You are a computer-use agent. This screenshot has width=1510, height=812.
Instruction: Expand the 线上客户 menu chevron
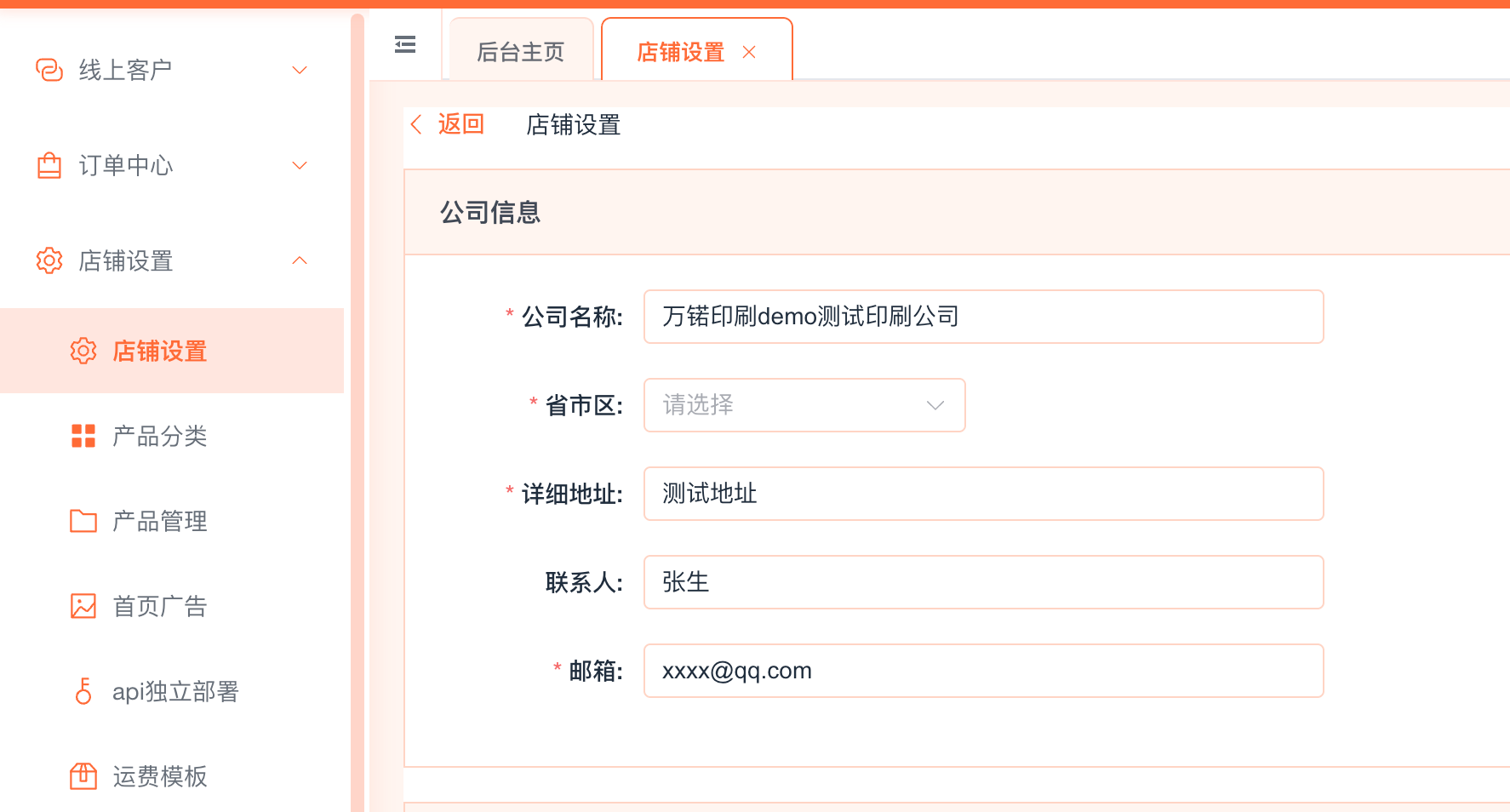[300, 70]
